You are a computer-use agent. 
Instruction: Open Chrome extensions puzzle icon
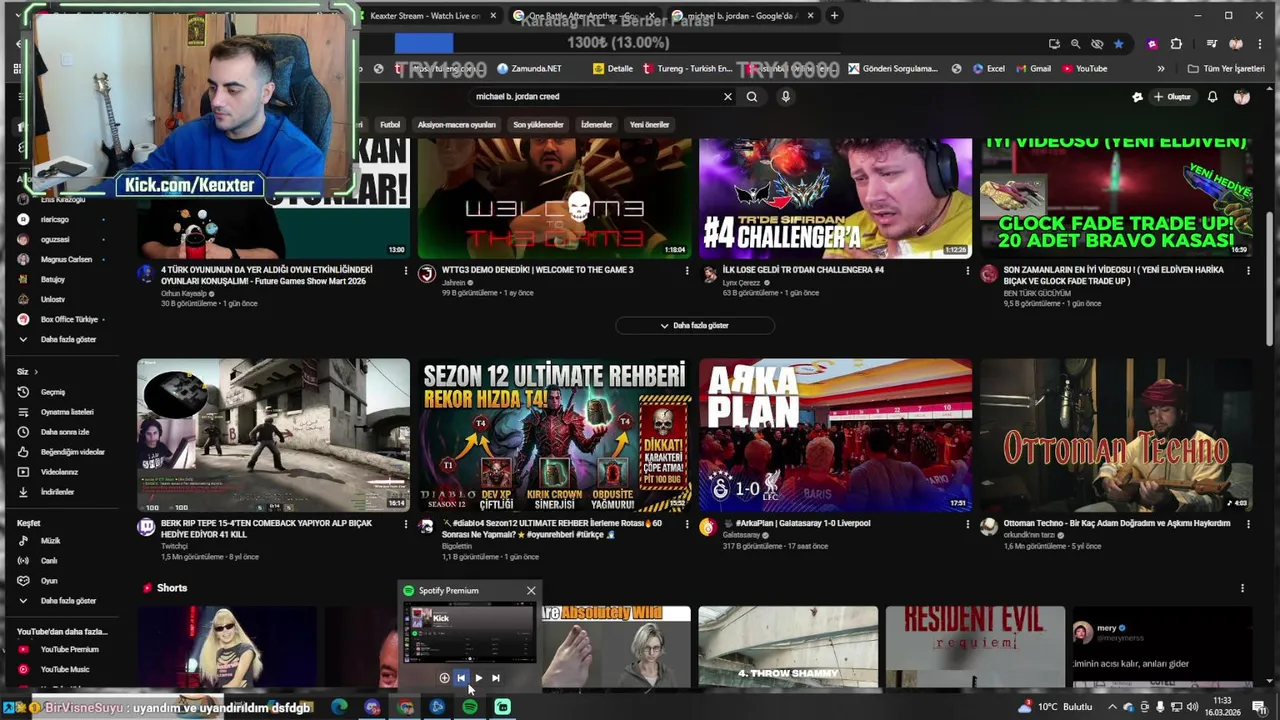[1176, 44]
